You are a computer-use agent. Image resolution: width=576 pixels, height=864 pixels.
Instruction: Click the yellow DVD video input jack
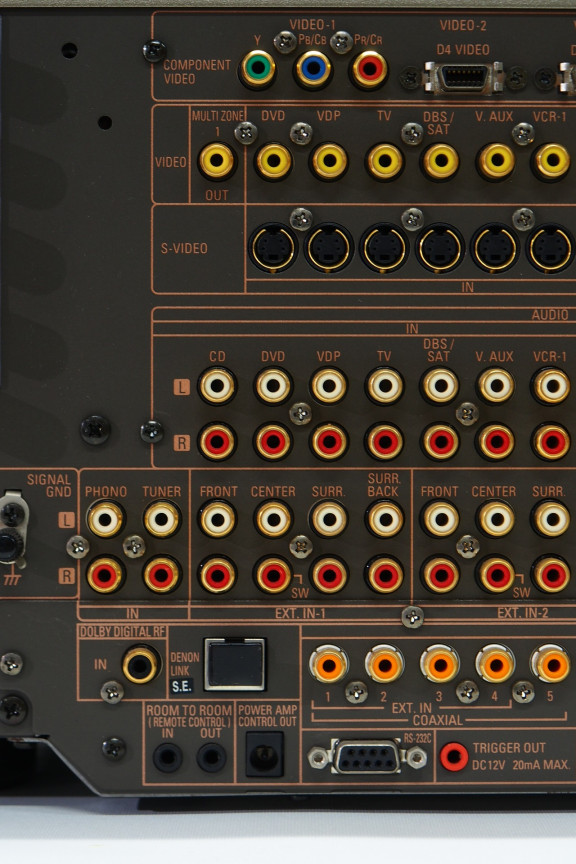[273, 161]
